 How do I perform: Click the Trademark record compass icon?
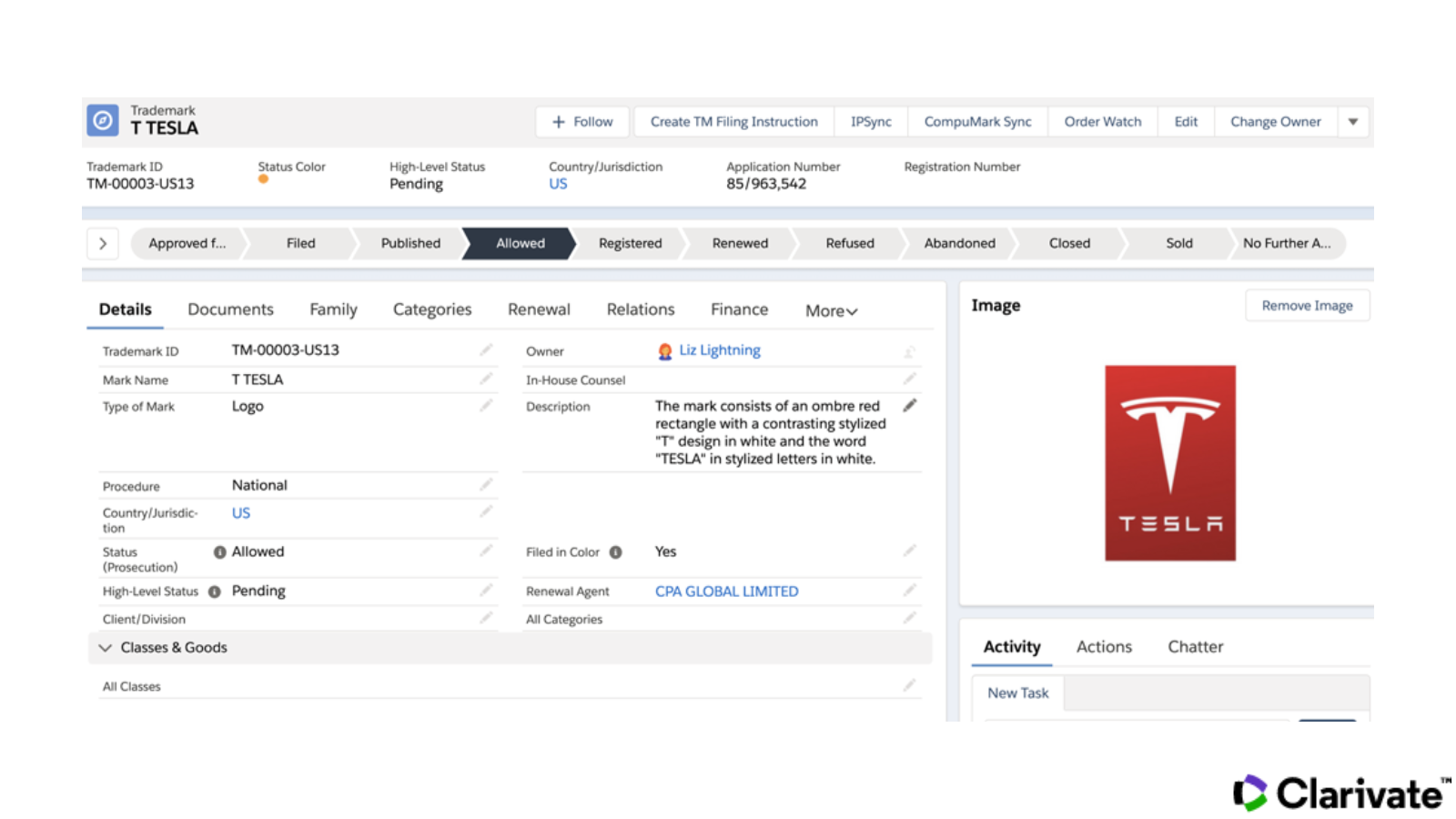pos(103,120)
